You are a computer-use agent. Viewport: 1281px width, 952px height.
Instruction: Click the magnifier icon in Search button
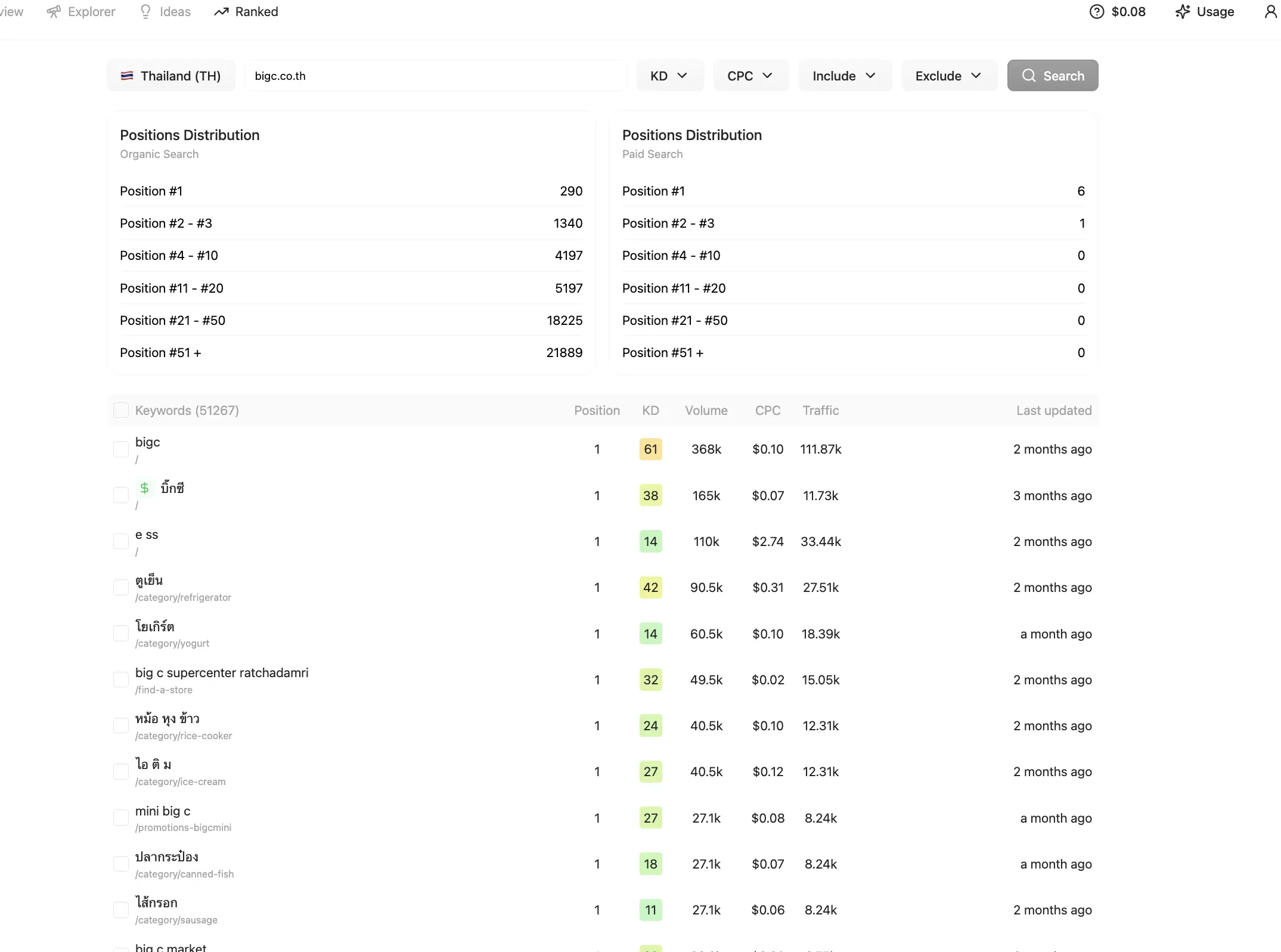1029,76
